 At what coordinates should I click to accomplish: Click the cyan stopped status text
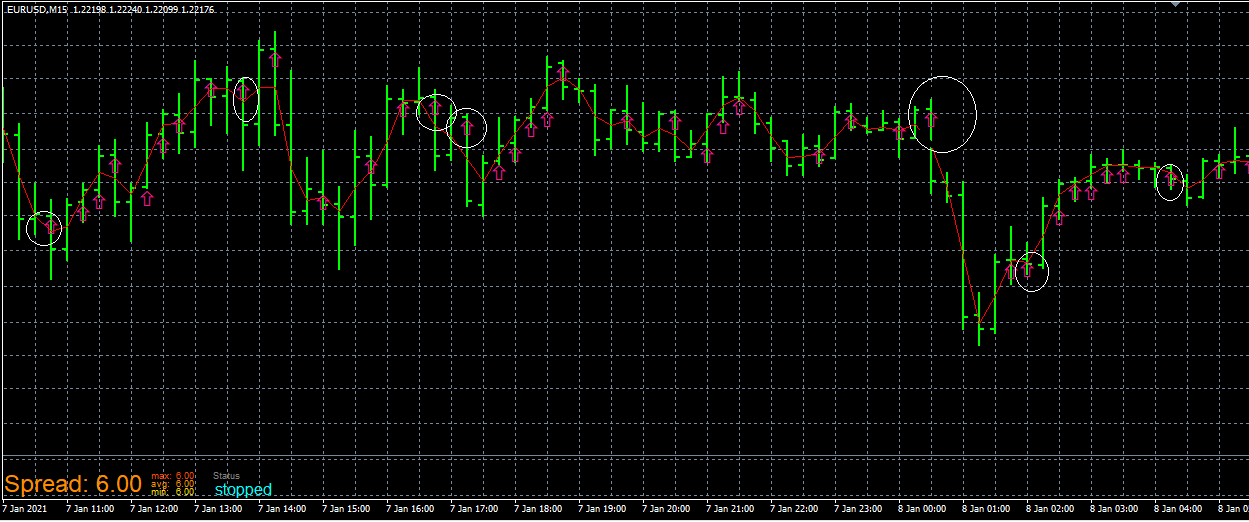pyautogui.click(x=243, y=490)
